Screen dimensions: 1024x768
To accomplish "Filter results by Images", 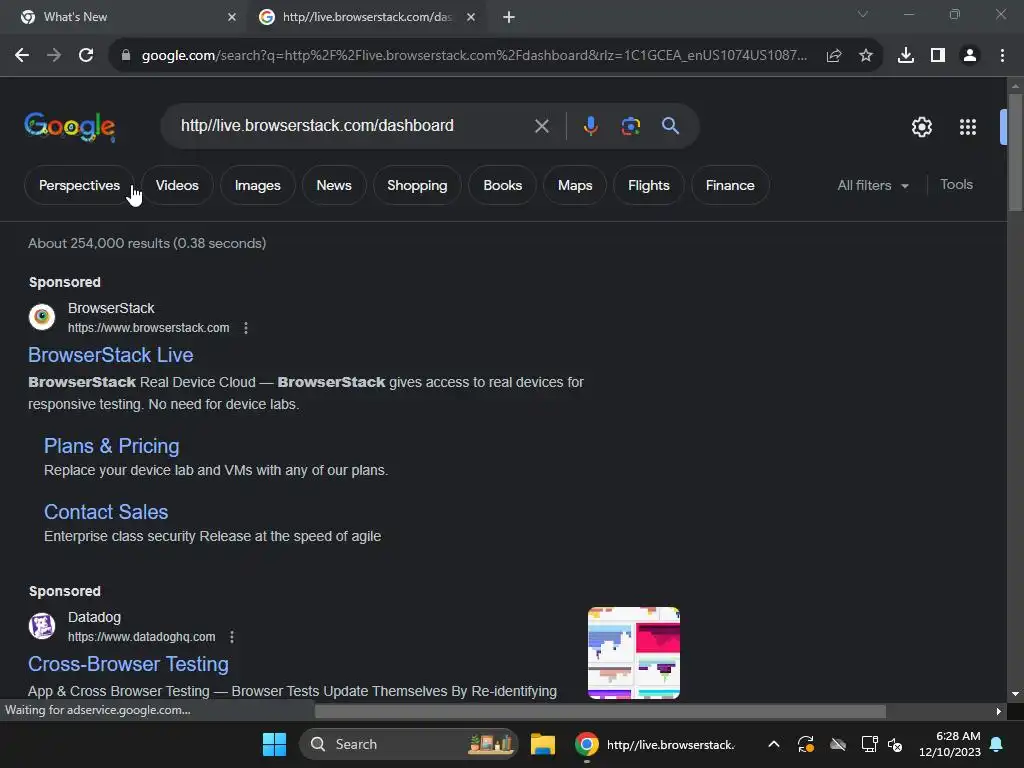I will coord(257,185).
